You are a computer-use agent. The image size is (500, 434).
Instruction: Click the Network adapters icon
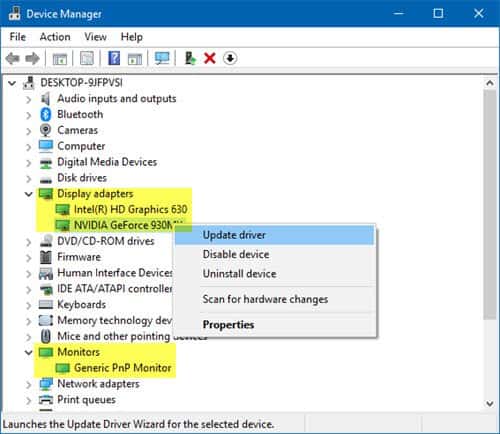pyautogui.click(x=46, y=384)
